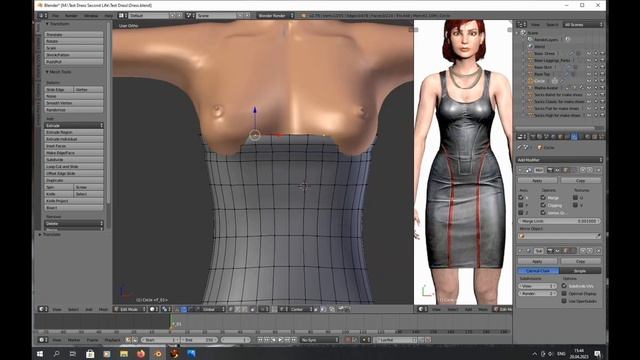Open the Add Modifier dropdown
The height and width of the screenshot is (360, 640).
point(560,160)
